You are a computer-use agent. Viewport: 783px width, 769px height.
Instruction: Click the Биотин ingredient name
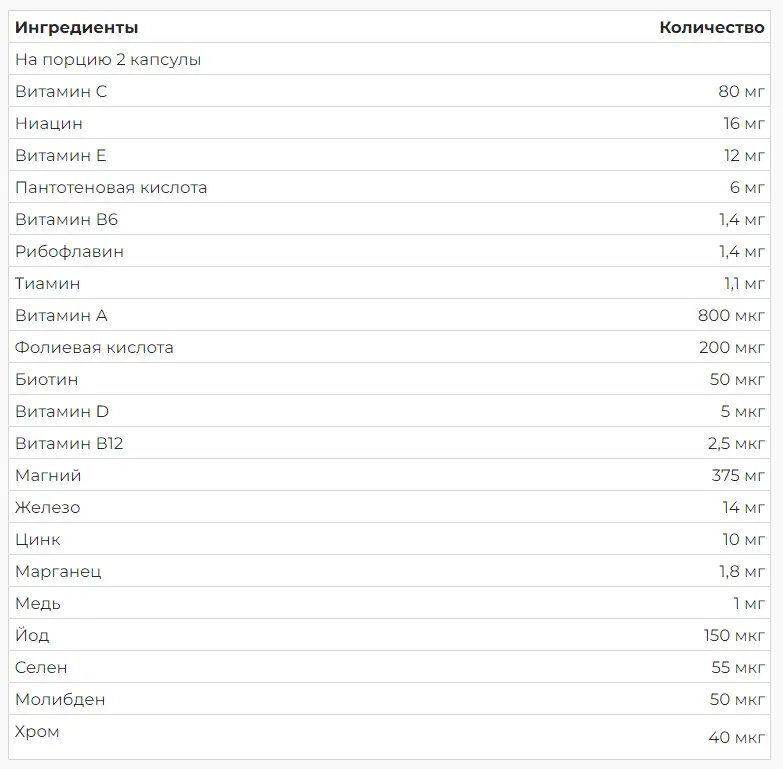[x=46, y=380]
